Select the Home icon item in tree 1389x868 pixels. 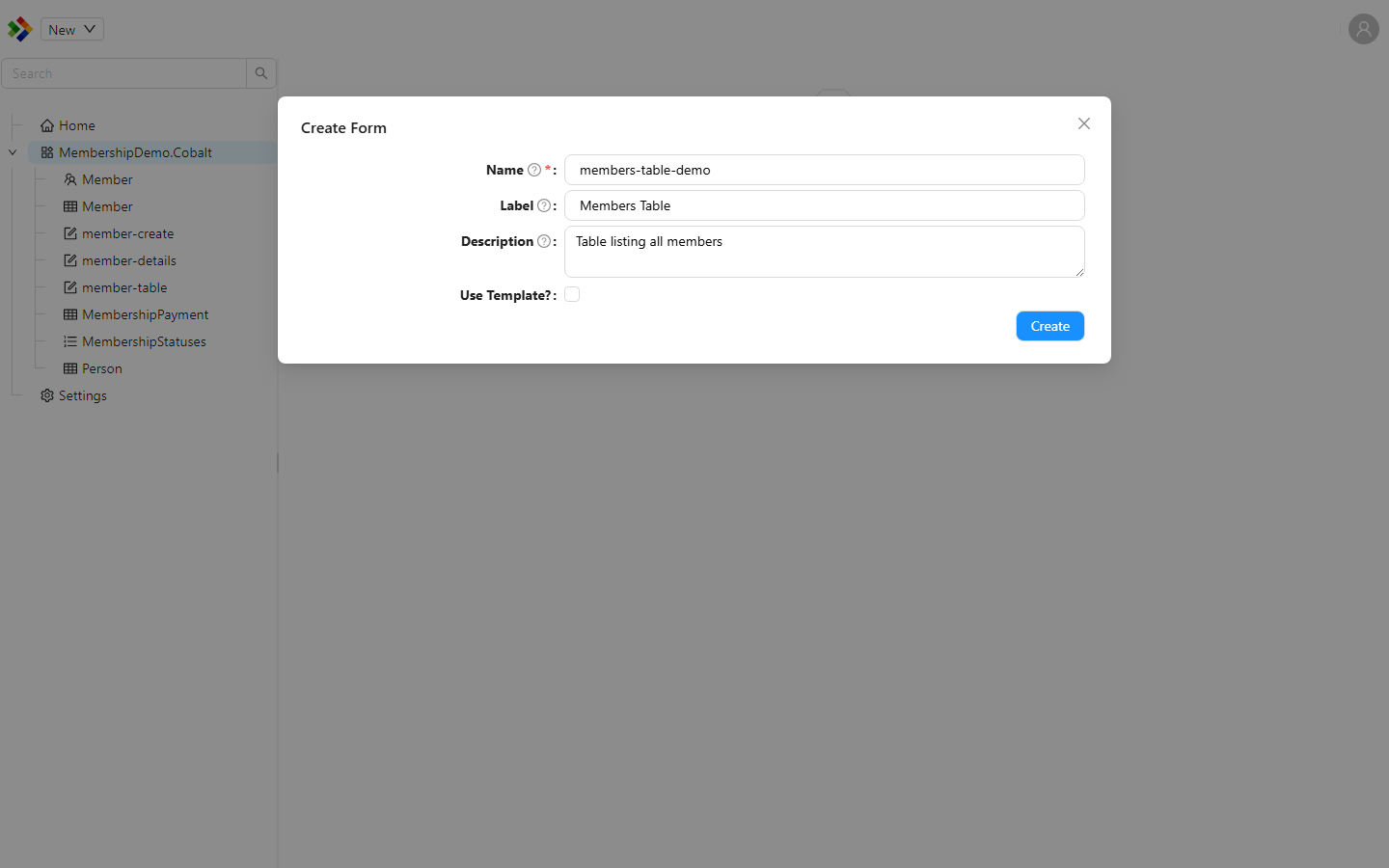click(x=68, y=125)
